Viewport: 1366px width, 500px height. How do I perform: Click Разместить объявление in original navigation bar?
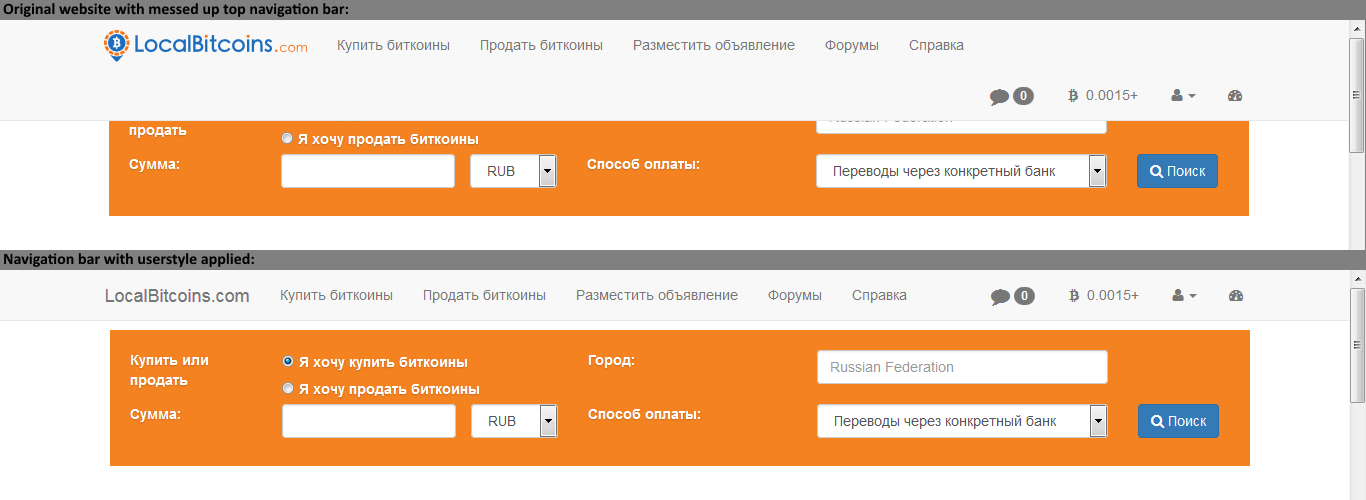(x=714, y=45)
